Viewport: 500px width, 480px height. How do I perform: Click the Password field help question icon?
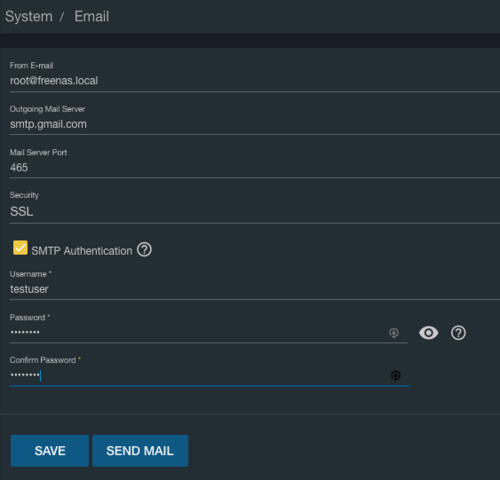click(458, 333)
